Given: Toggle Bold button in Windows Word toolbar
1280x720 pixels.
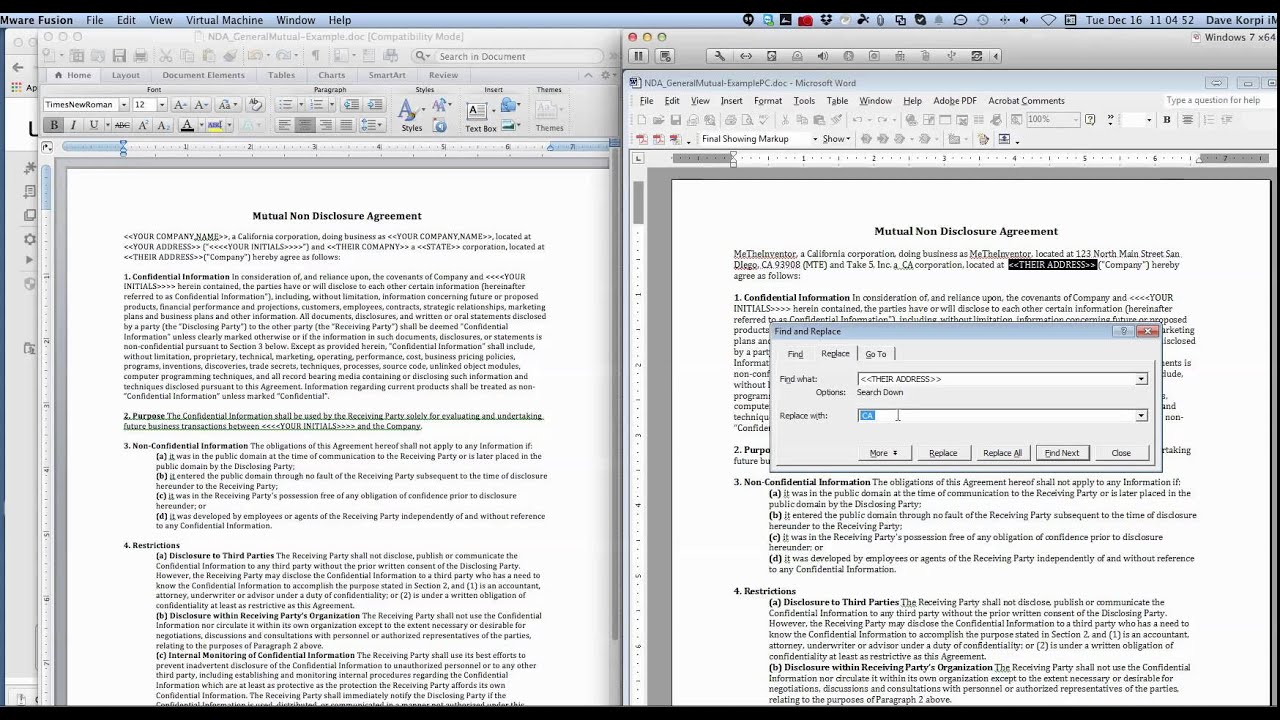Looking at the screenshot, I should point(1166,119).
